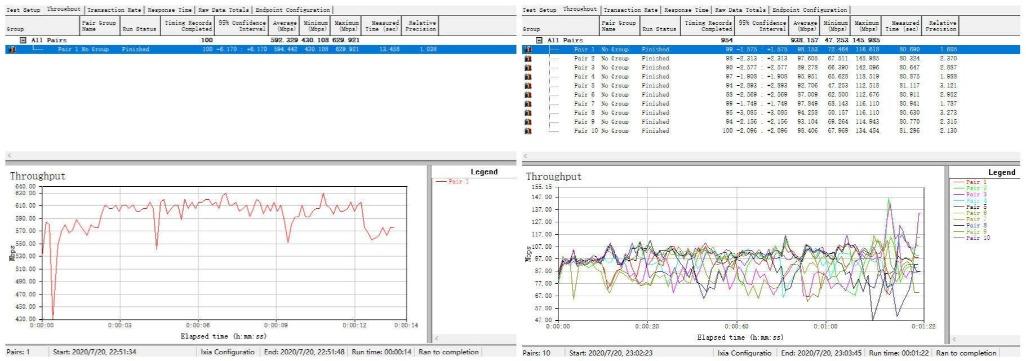The image size is (1026, 361).
Task: Select Pair 2 row icon
Action: 528,58
